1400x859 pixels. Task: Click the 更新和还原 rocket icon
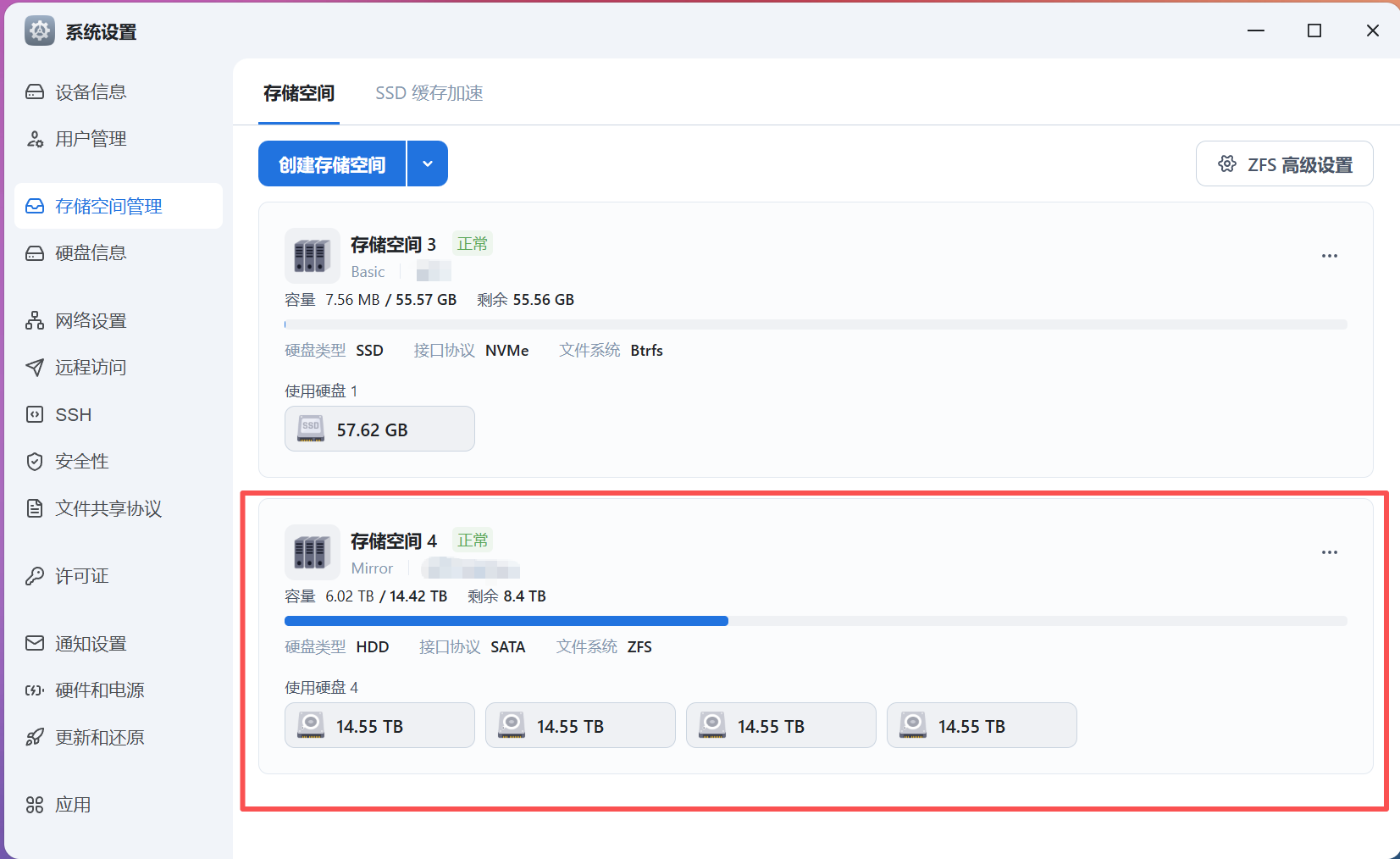pyautogui.click(x=35, y=737)
